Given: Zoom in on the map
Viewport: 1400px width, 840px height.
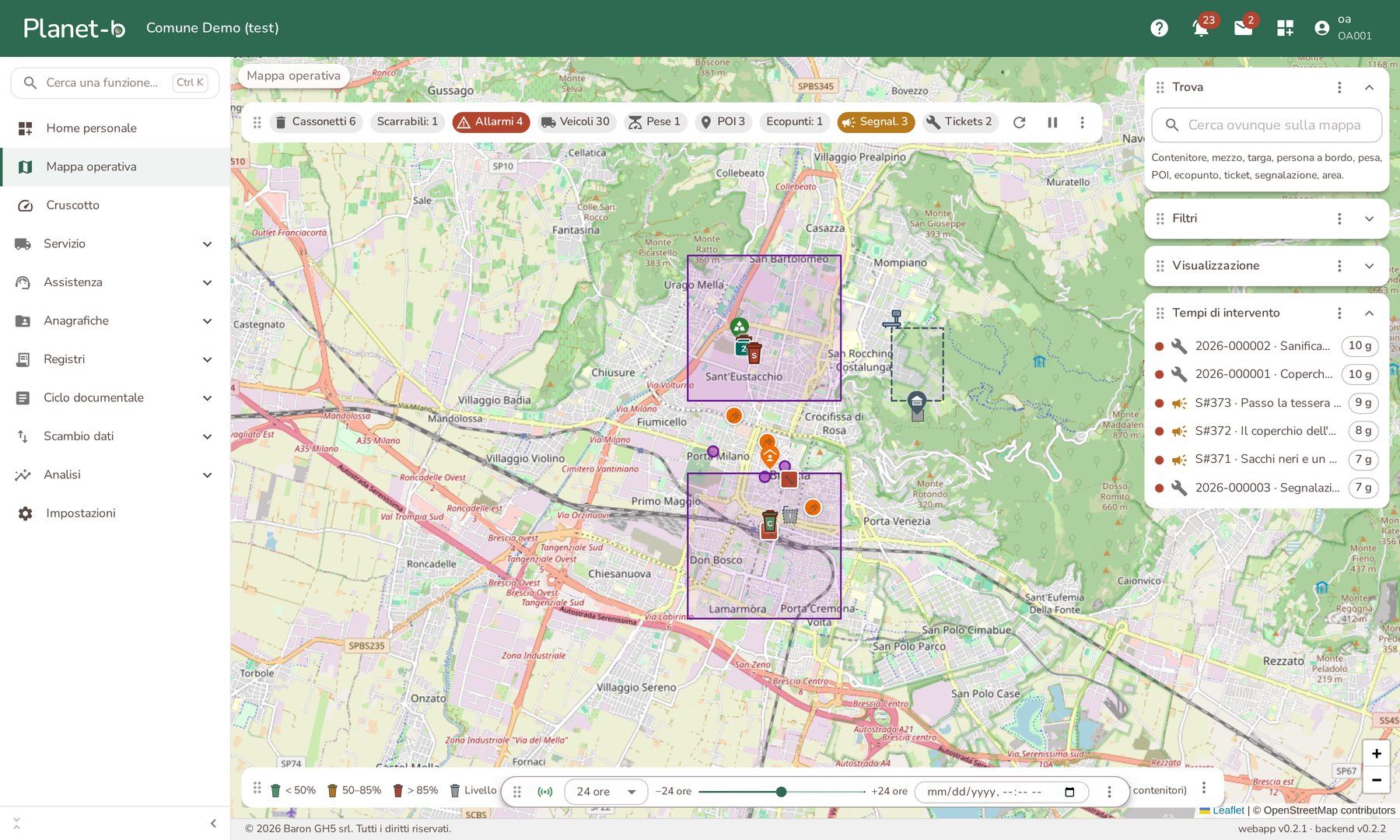Looking at the screenshot, I should tap(1376, 754).
